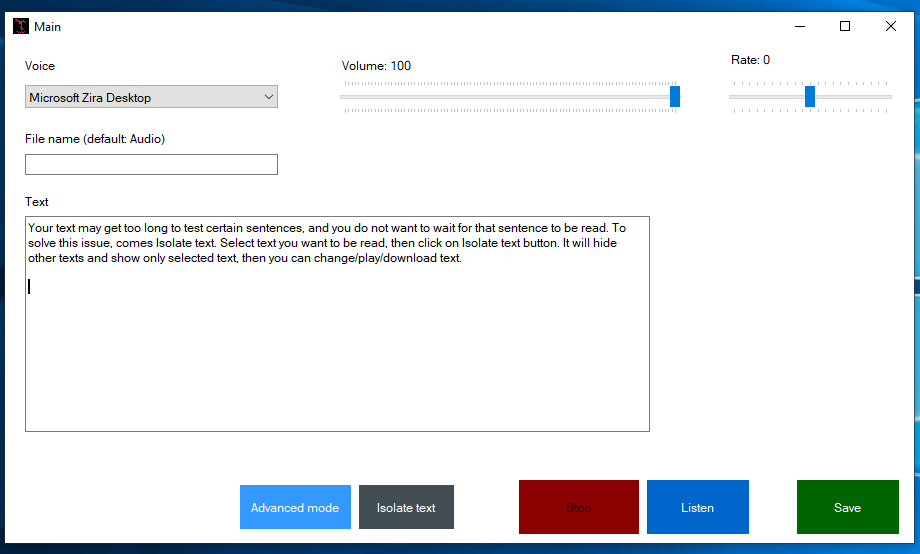The image size is (920, 554).
Task: Click inside the Text area
Action: 337,324
